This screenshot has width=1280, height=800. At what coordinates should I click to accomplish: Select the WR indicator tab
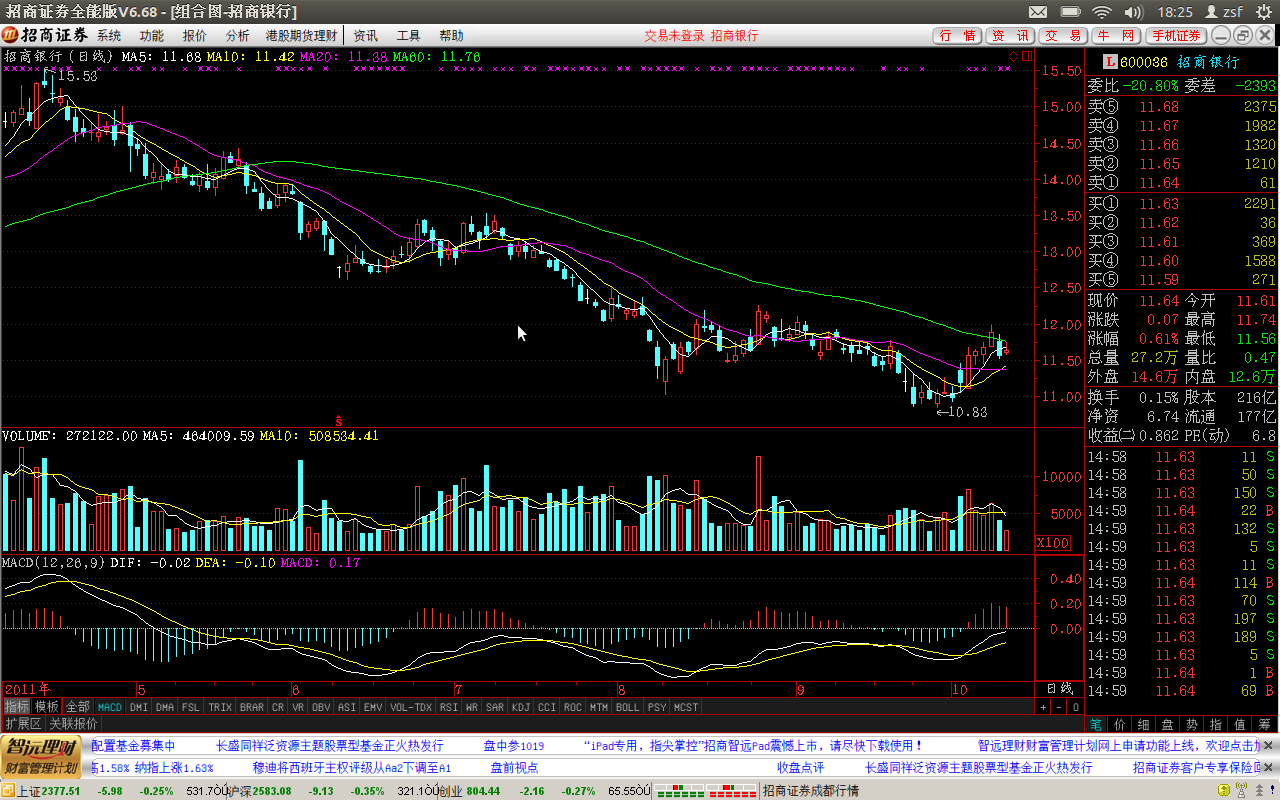click(x=472, y=707)
